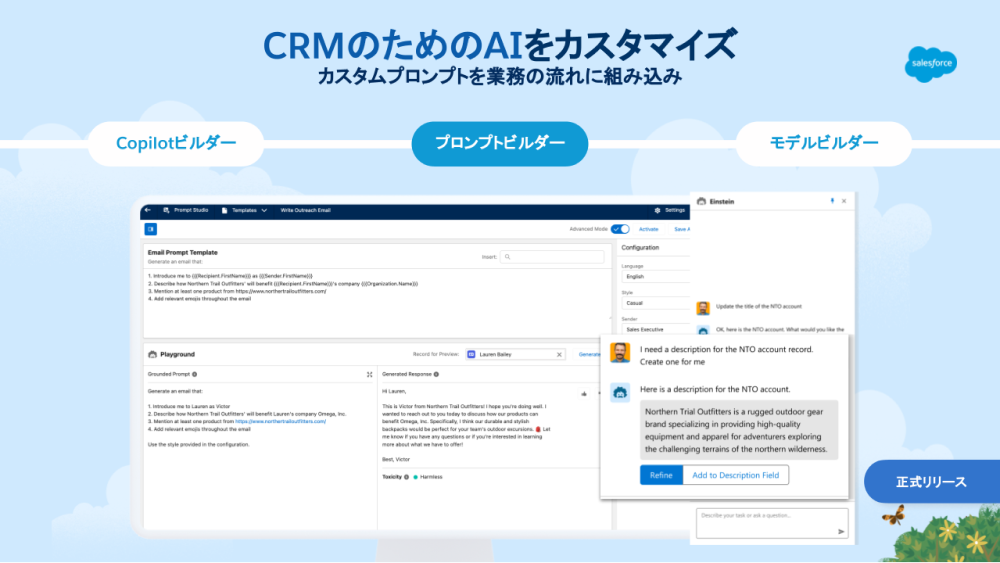The image size is (1000, 563).
Task: Click the Refine button
Action: point(661,475)
